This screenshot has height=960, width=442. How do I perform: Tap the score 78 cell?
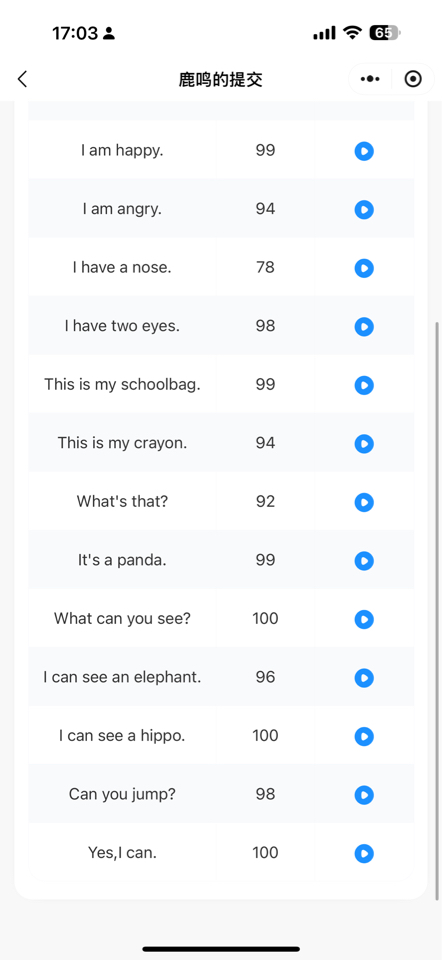click(x=265, y=268)
